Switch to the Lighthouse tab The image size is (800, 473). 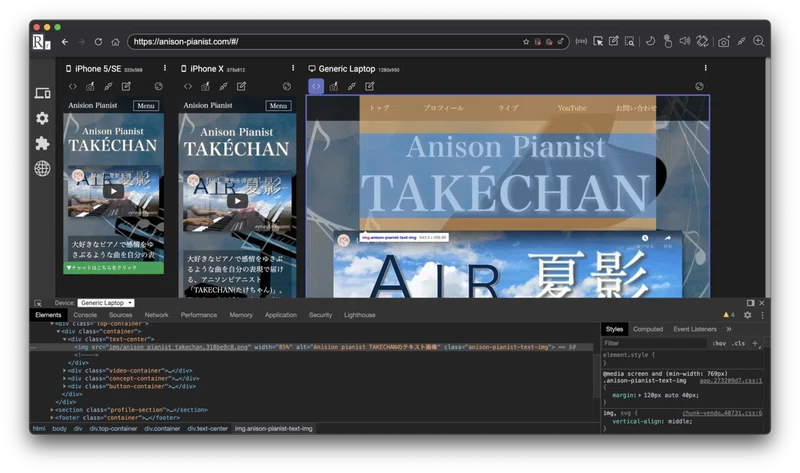[x=360, y=315]
